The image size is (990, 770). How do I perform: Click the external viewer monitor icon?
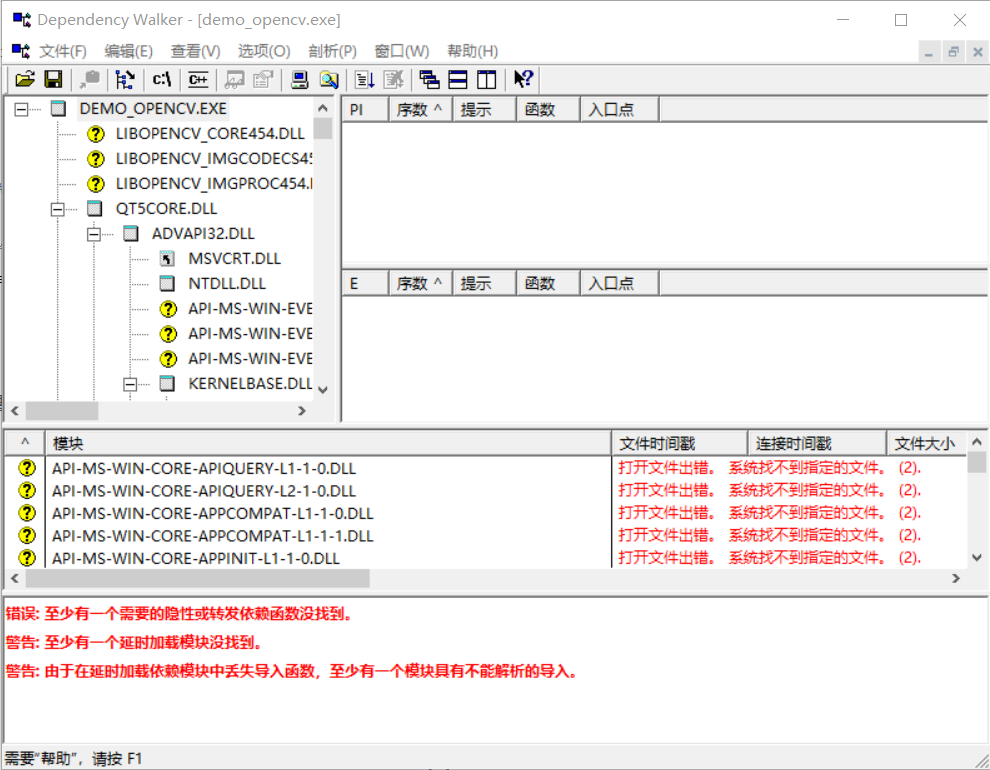pos(299,79)
